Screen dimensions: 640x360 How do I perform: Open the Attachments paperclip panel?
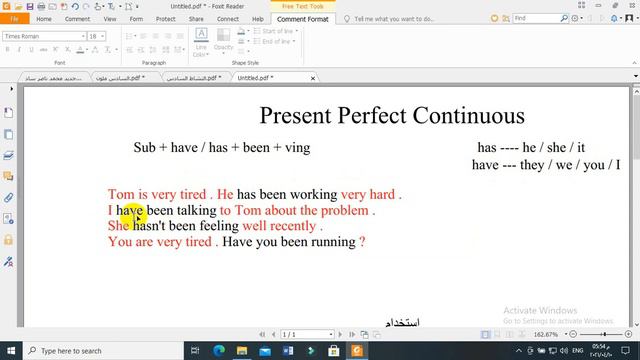tap(8, 198)
